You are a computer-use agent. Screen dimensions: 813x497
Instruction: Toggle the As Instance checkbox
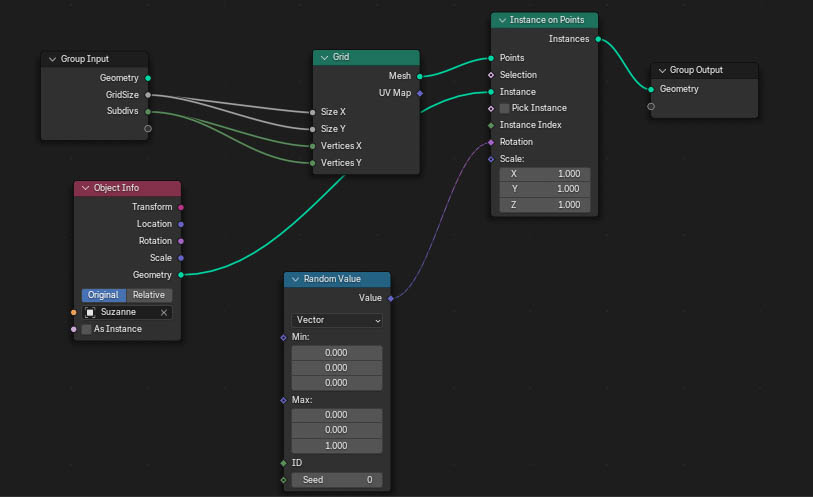click(87, 329)
